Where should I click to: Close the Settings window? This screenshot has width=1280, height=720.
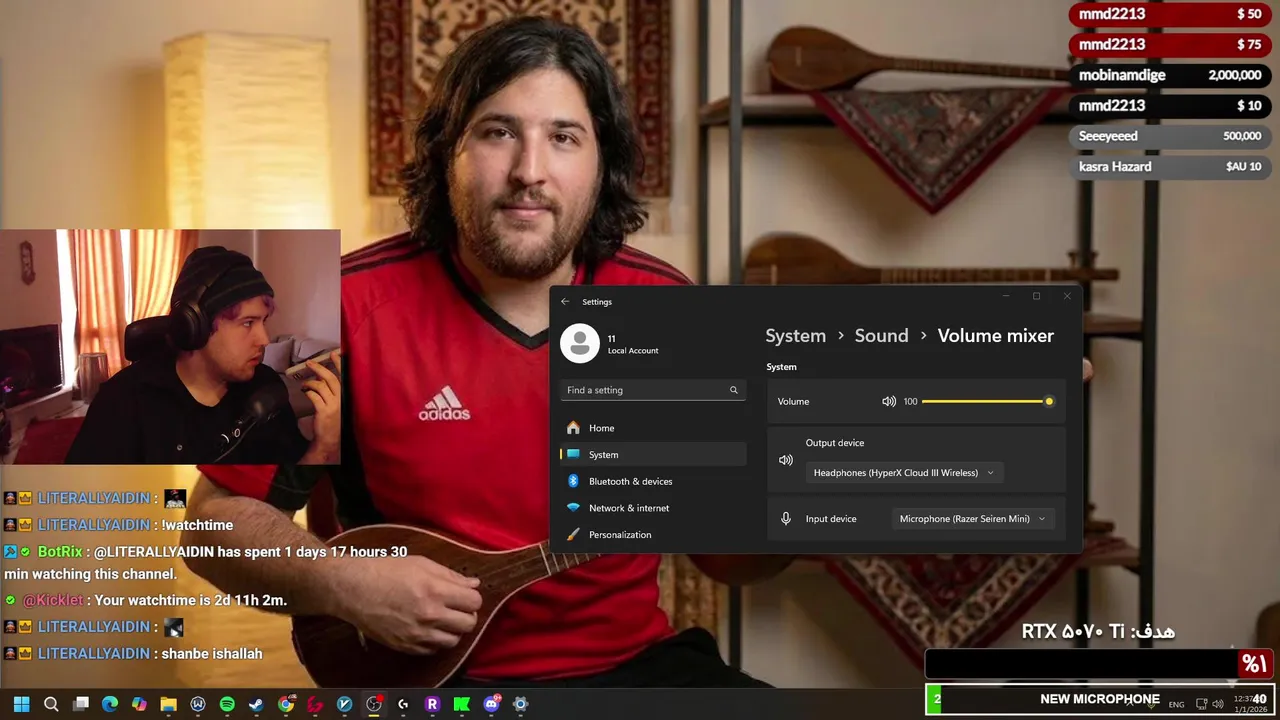(1067, 296)
